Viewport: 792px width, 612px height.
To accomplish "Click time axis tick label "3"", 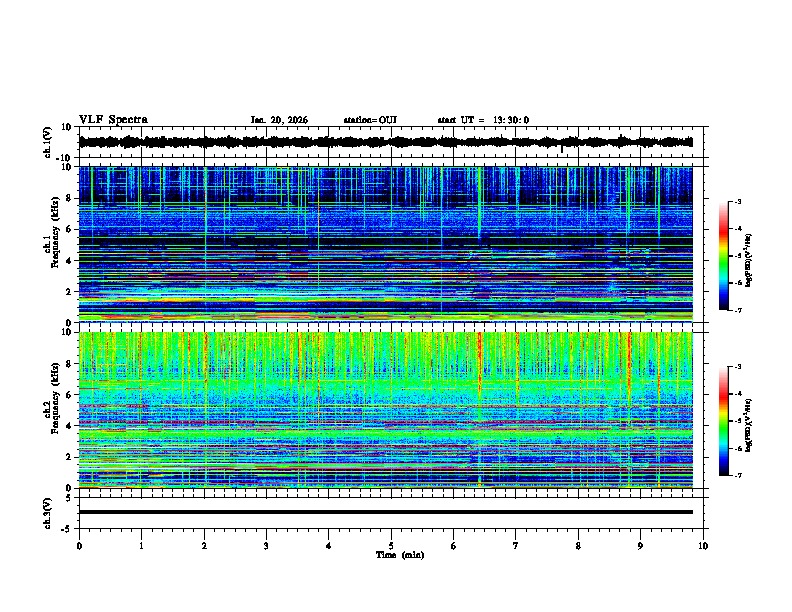I will click(x=266, y=546).
